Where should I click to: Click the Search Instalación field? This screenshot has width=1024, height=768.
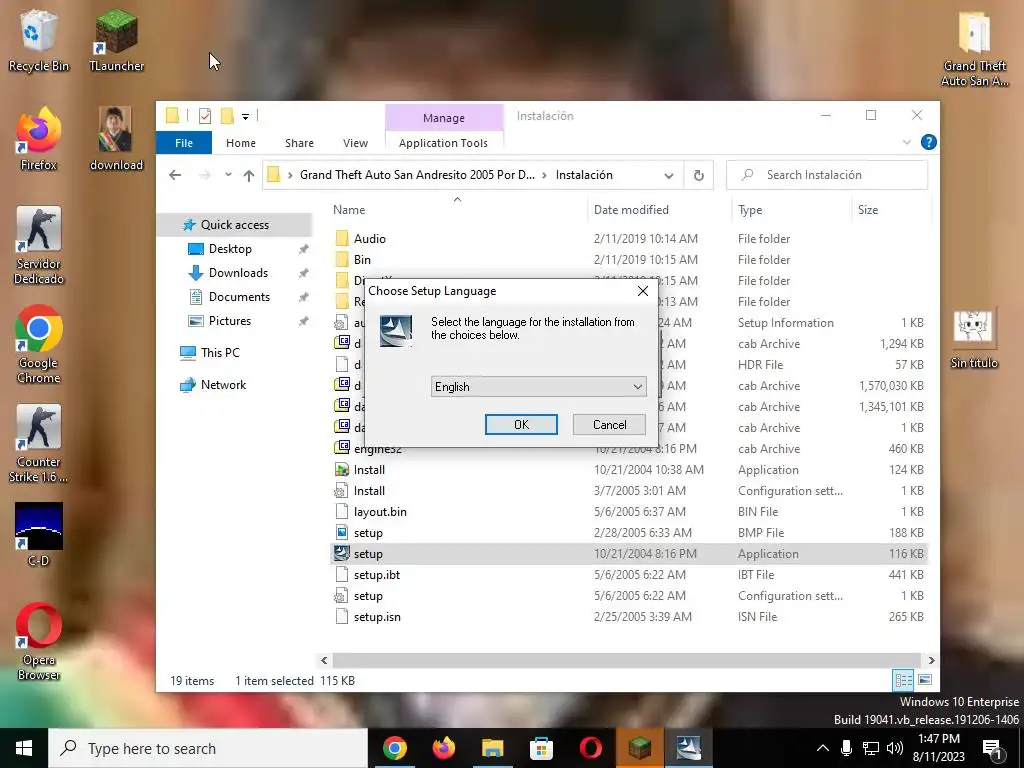click(x=827, y=175)
